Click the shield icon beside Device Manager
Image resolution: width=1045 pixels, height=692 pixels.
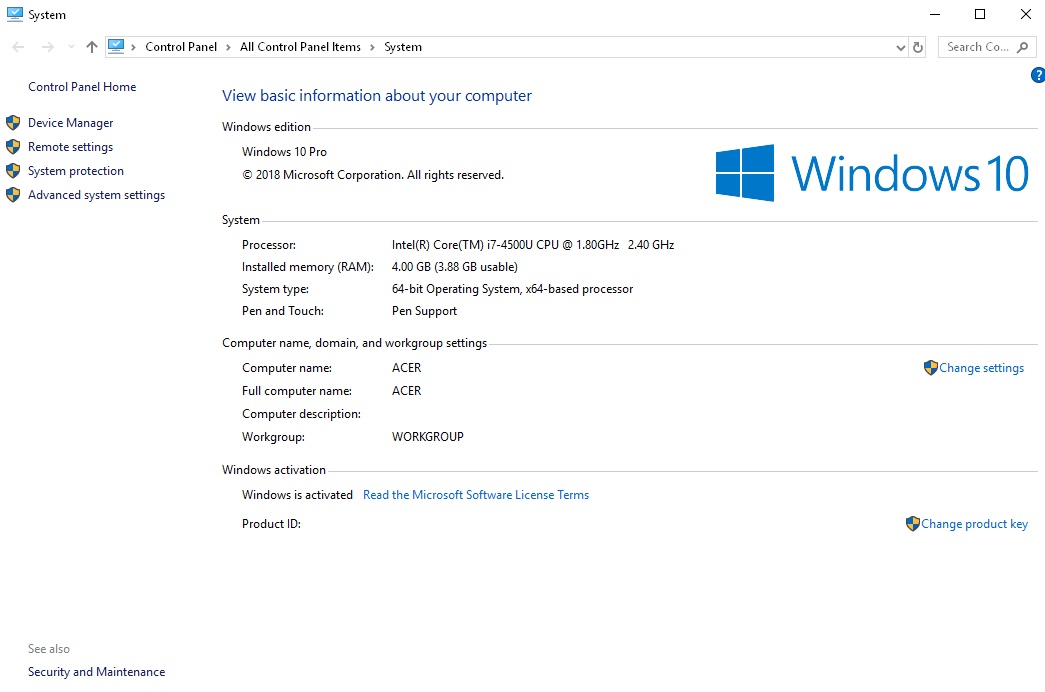tap(13, 123)
